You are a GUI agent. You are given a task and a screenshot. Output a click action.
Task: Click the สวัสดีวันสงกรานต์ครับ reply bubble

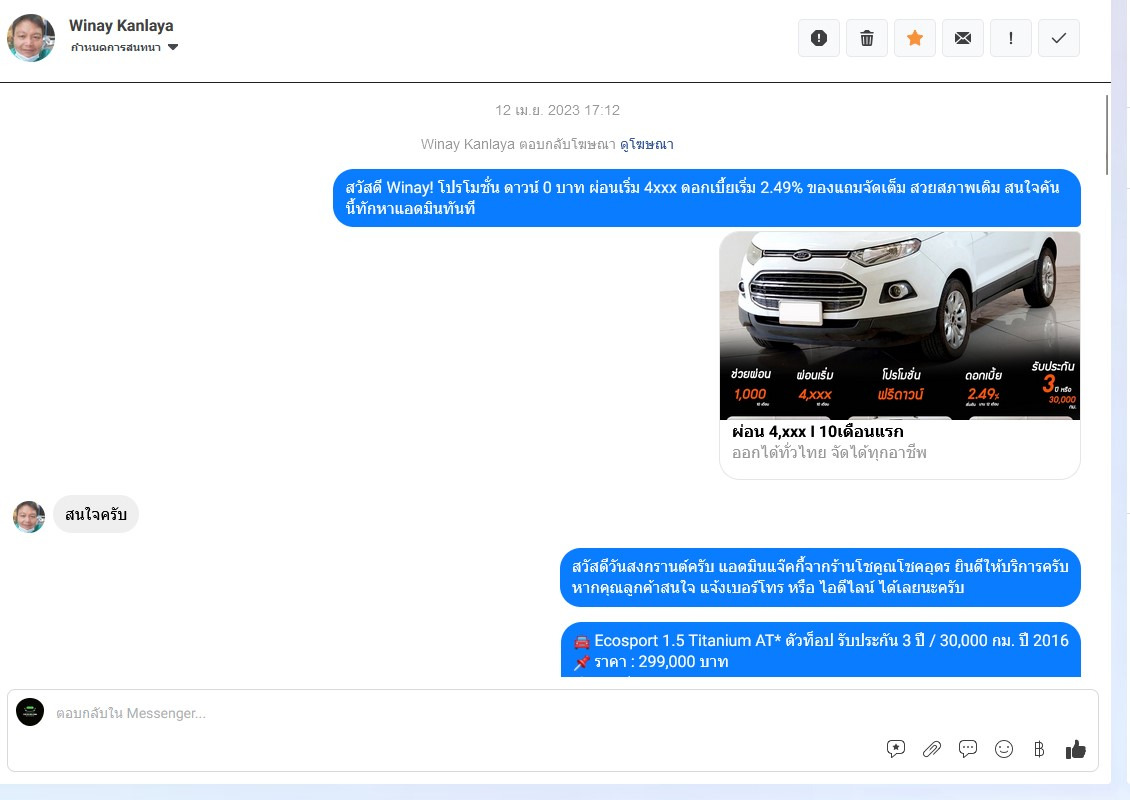pos(820,577)
